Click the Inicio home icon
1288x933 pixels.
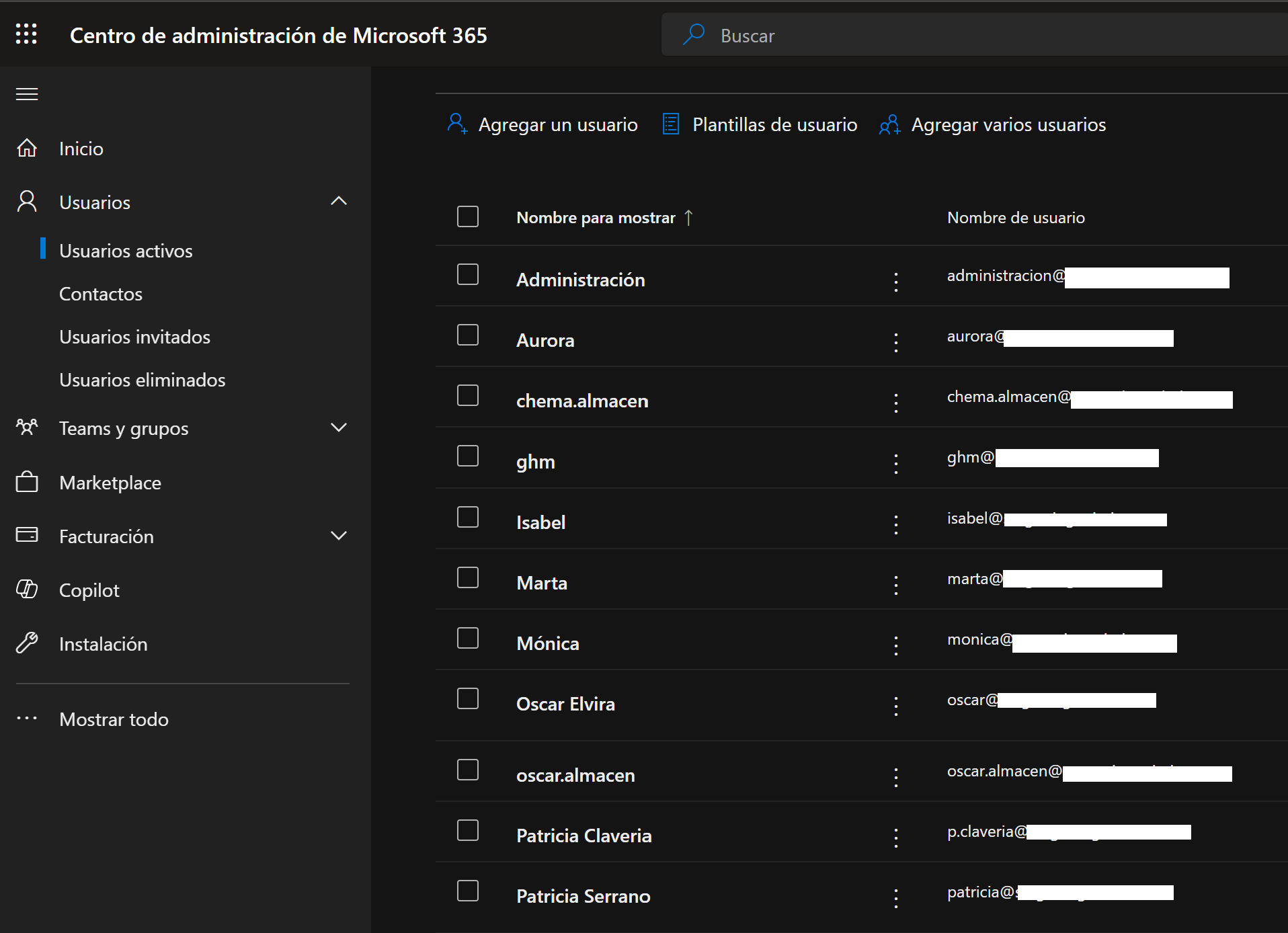(x=27, y=148)
